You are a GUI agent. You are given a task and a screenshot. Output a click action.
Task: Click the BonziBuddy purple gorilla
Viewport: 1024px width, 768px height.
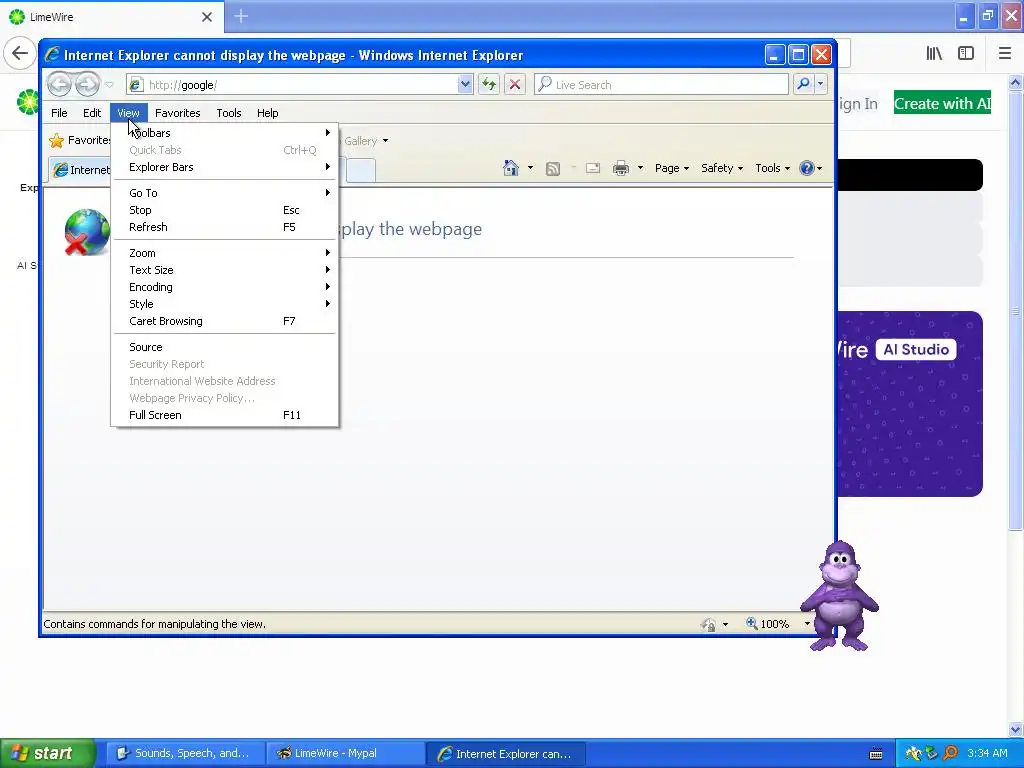click(839, 596)
